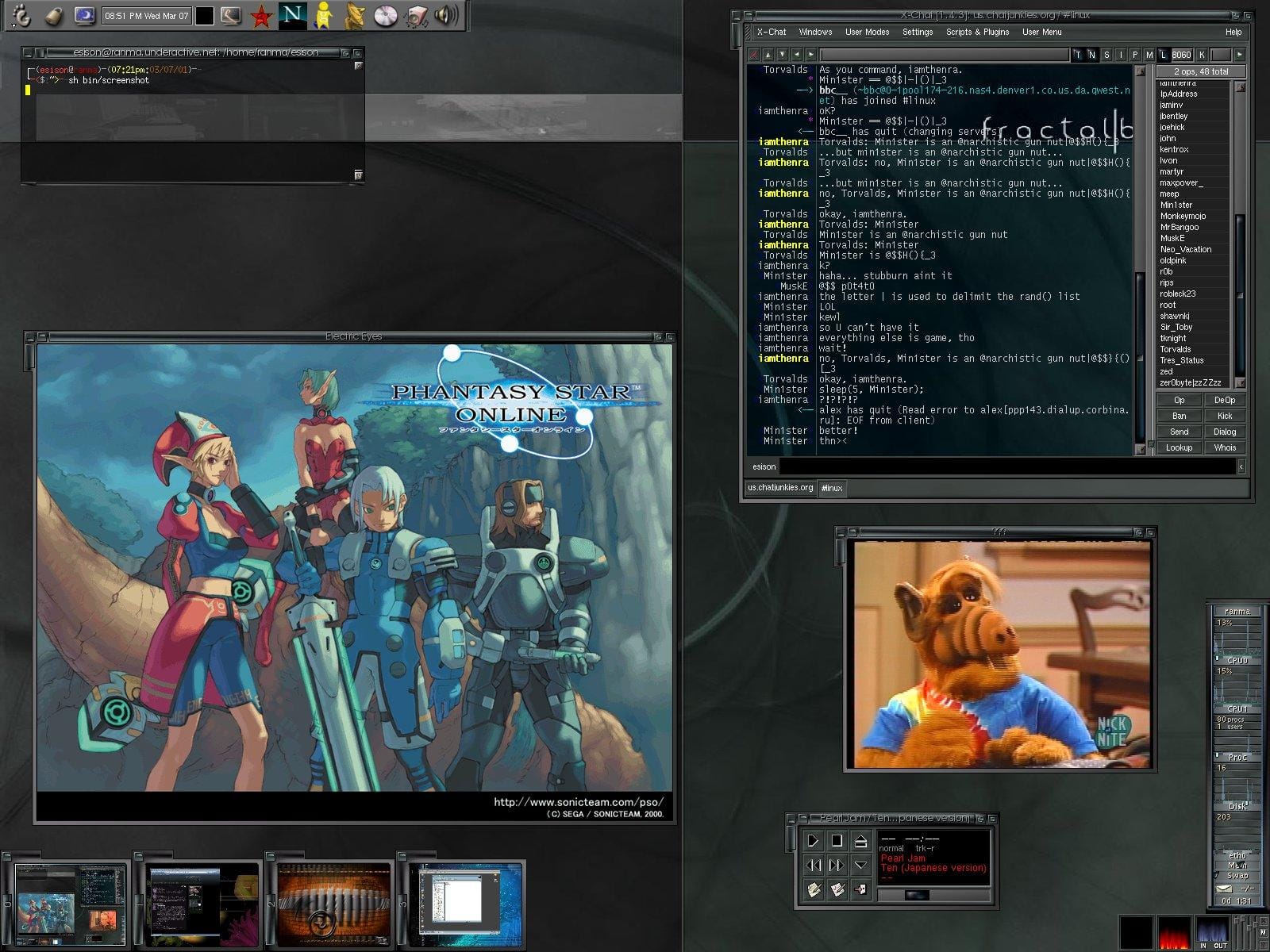Click the panel clock showing 08:51 PM

point(148,15)
